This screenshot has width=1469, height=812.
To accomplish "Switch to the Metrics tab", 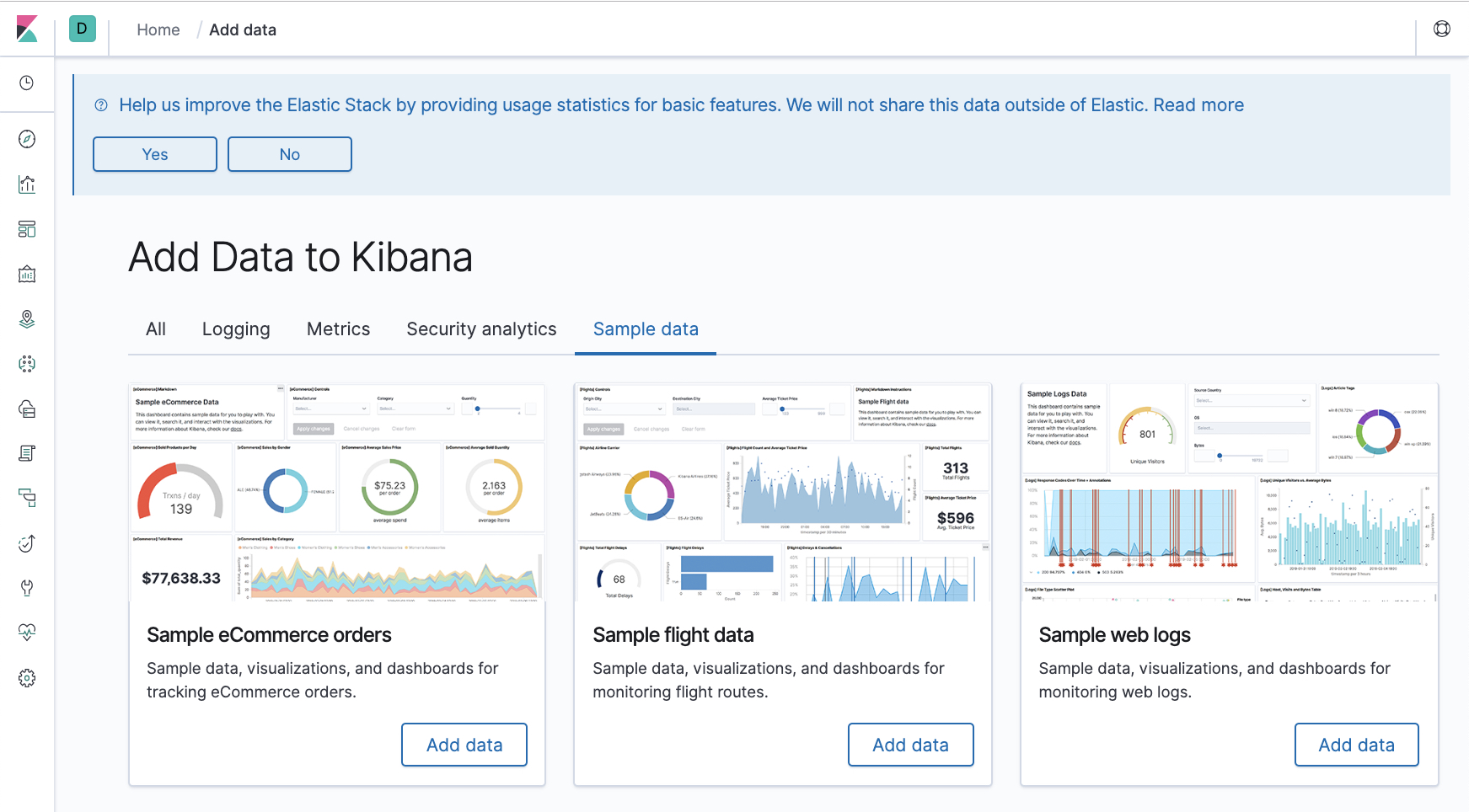I will tap(339, 329).
